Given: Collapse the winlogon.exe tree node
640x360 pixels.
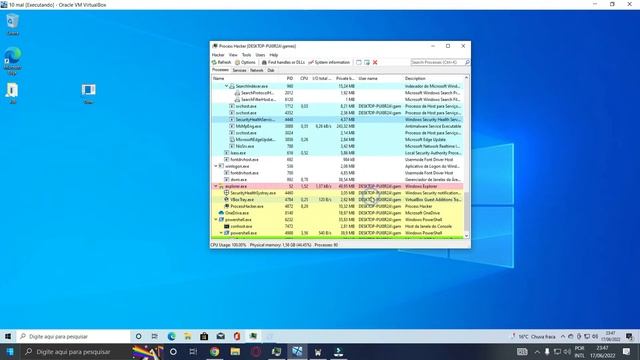Looking at the screenshot, I should pos(216,166).
